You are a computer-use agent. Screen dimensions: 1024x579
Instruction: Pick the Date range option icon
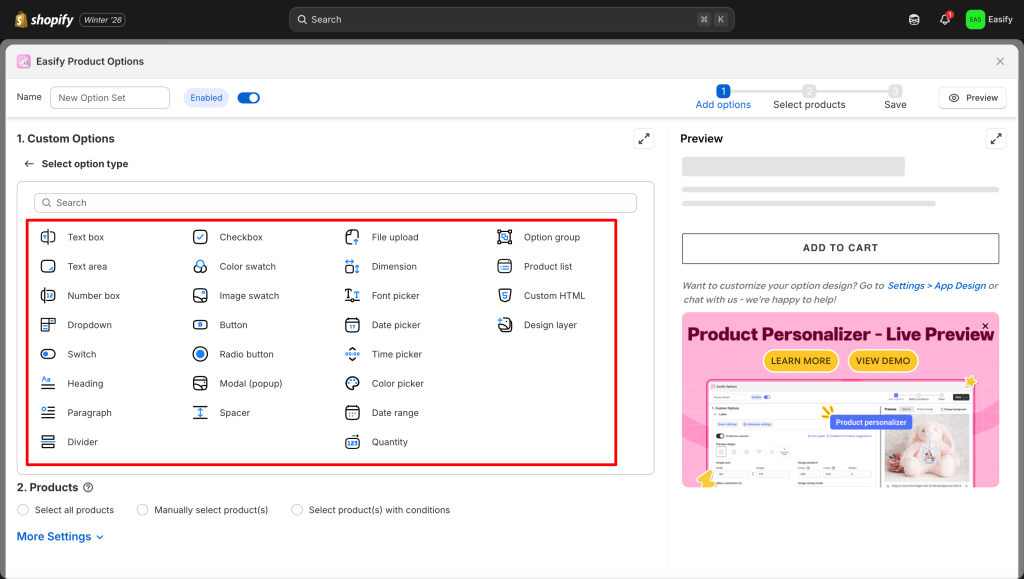[x=352, y=413]
